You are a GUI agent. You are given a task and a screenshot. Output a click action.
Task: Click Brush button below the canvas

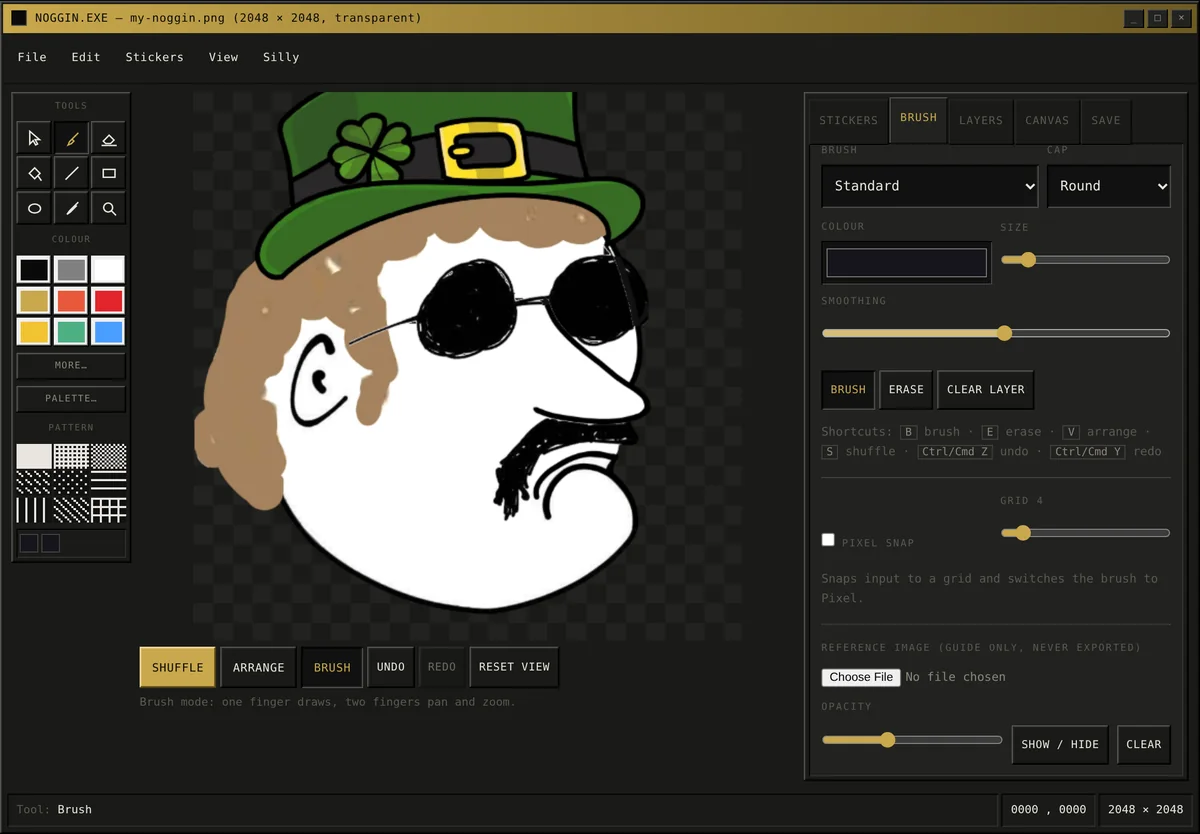pyautogui.click(x=332, y=667)
